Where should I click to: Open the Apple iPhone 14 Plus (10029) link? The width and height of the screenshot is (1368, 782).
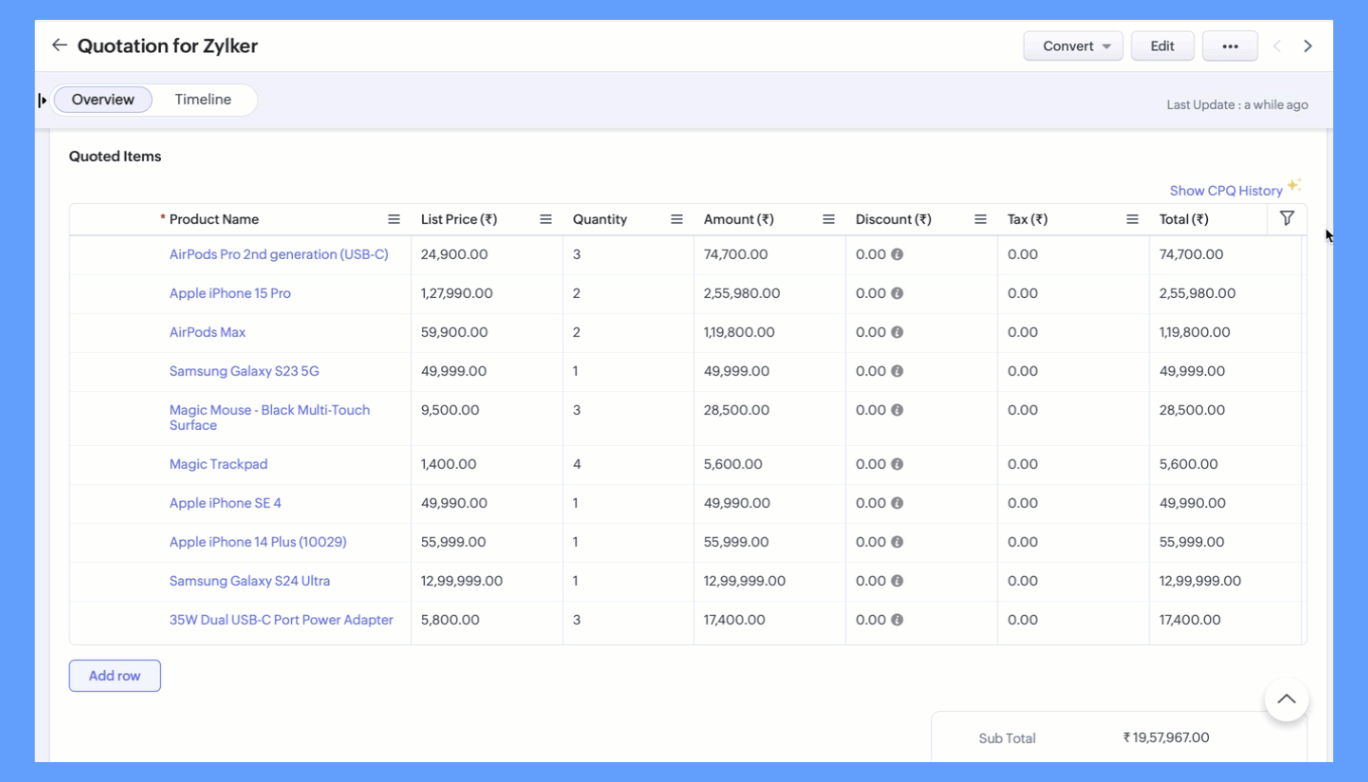[258, 542]
